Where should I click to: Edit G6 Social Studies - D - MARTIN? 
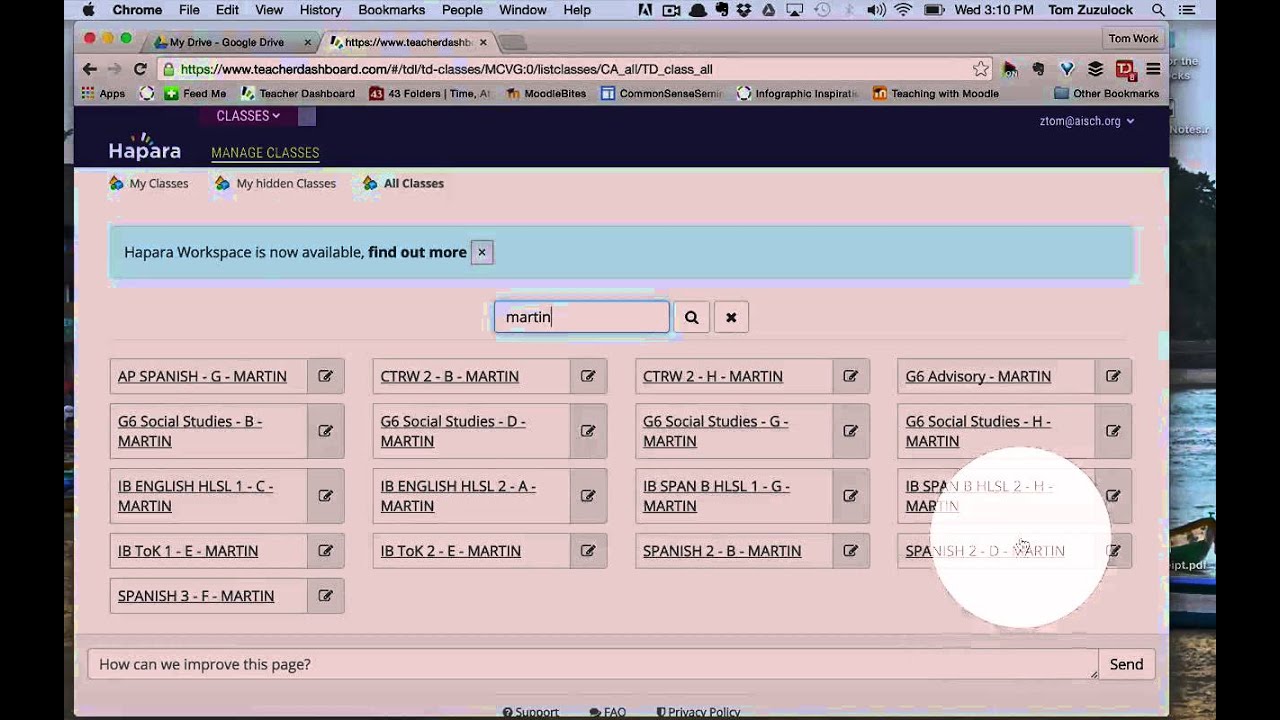tap(588, 431)
